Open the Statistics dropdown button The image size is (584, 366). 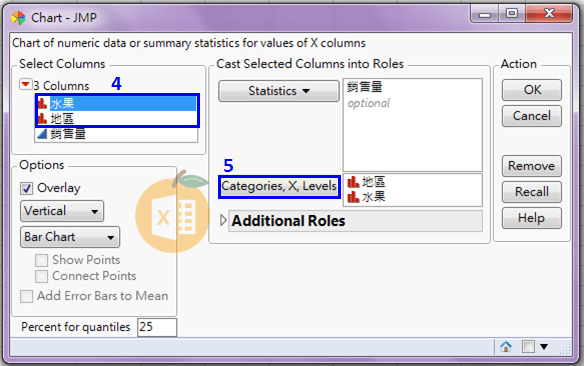click(279, 91)
